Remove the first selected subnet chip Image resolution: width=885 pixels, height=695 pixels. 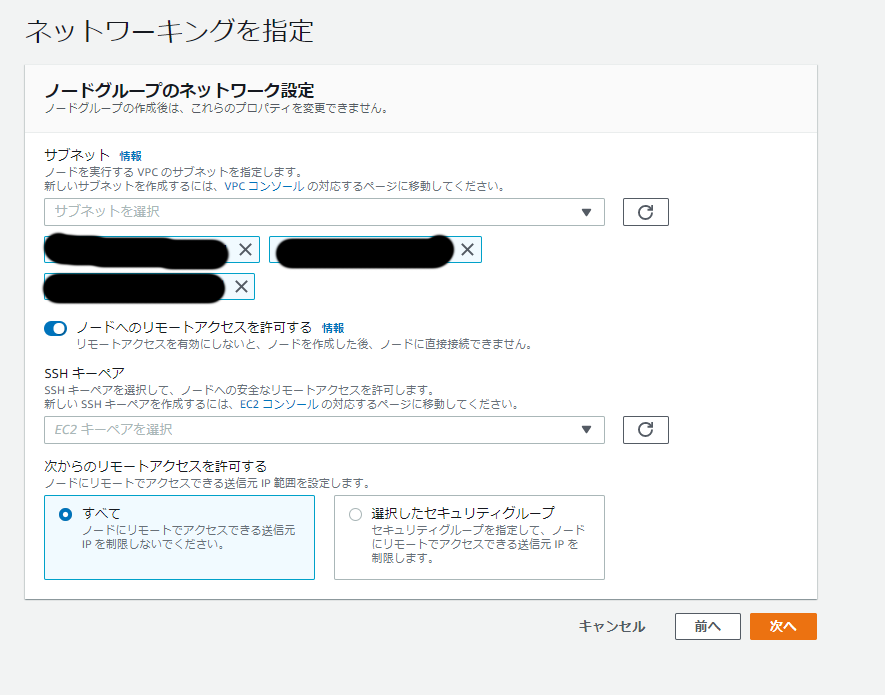245,250
